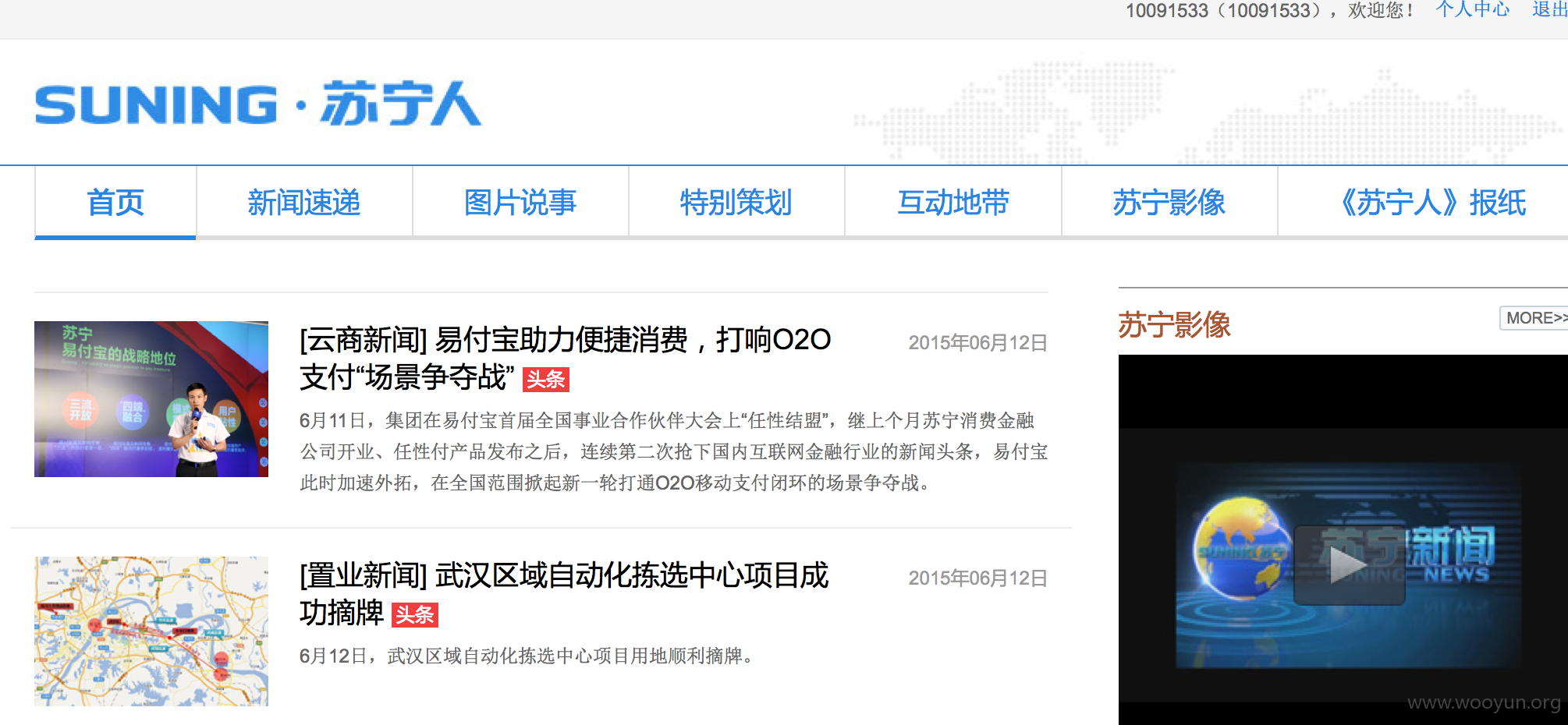
Task: Open 图片说事 navigation tab
Action: (x=520, y=203)
